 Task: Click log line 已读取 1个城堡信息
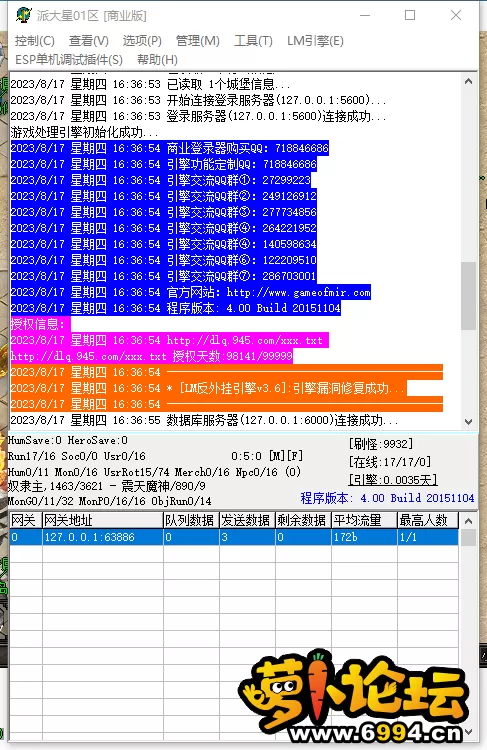150,84
